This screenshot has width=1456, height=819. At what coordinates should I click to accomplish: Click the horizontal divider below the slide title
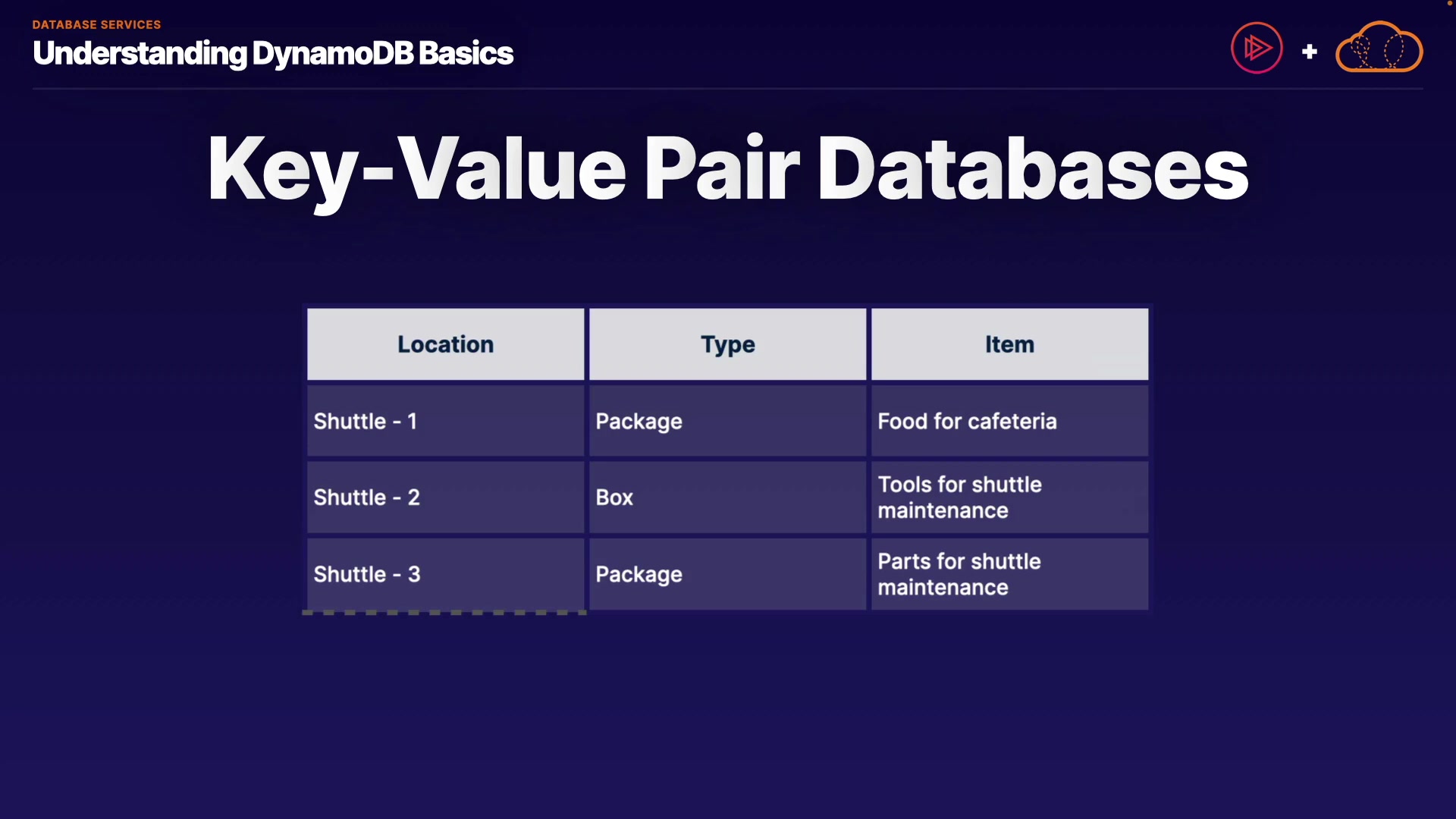click(727, 89)
